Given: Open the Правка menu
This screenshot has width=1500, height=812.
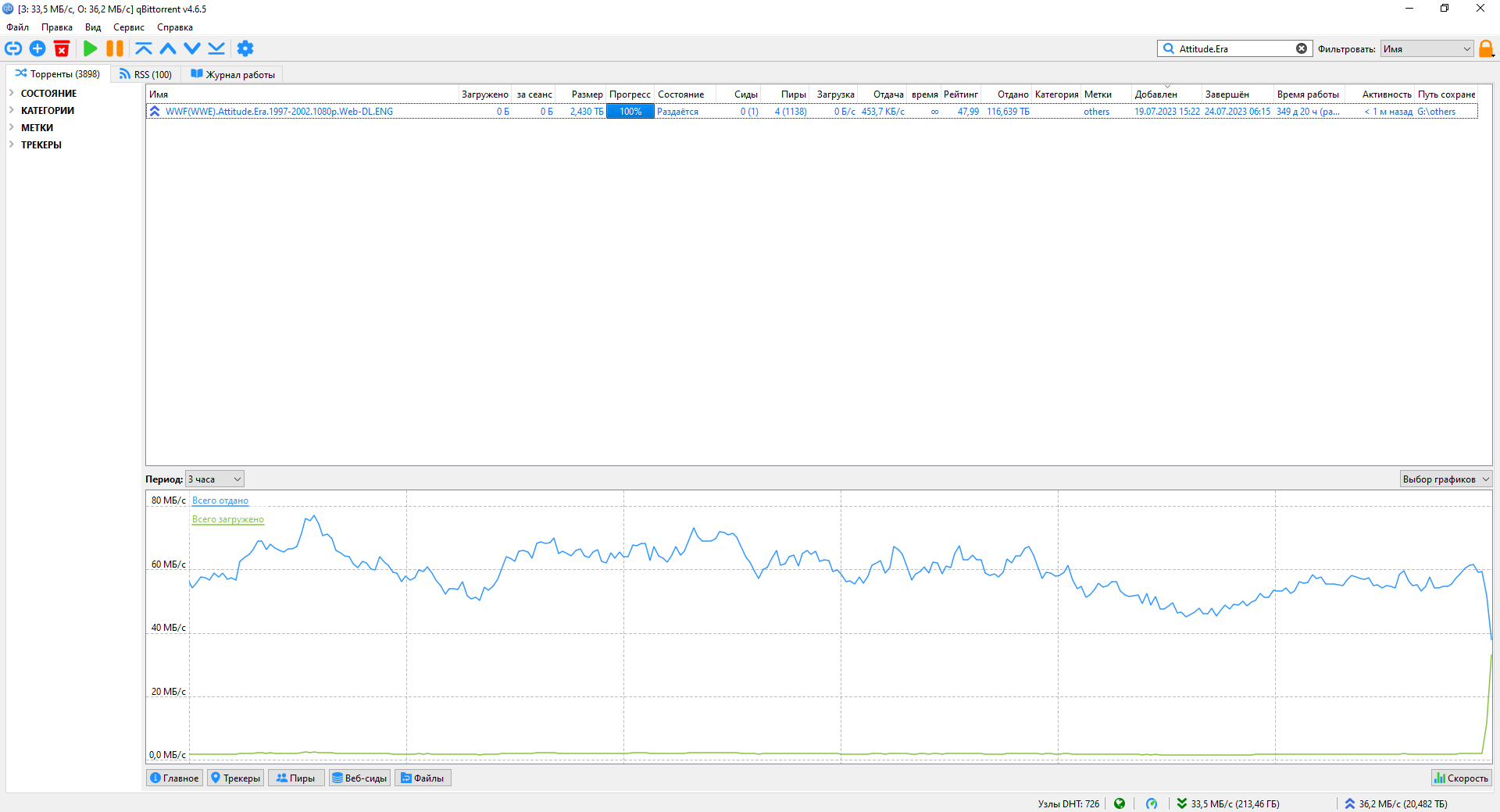Looking at the screenshot, I should pos(57,27).
